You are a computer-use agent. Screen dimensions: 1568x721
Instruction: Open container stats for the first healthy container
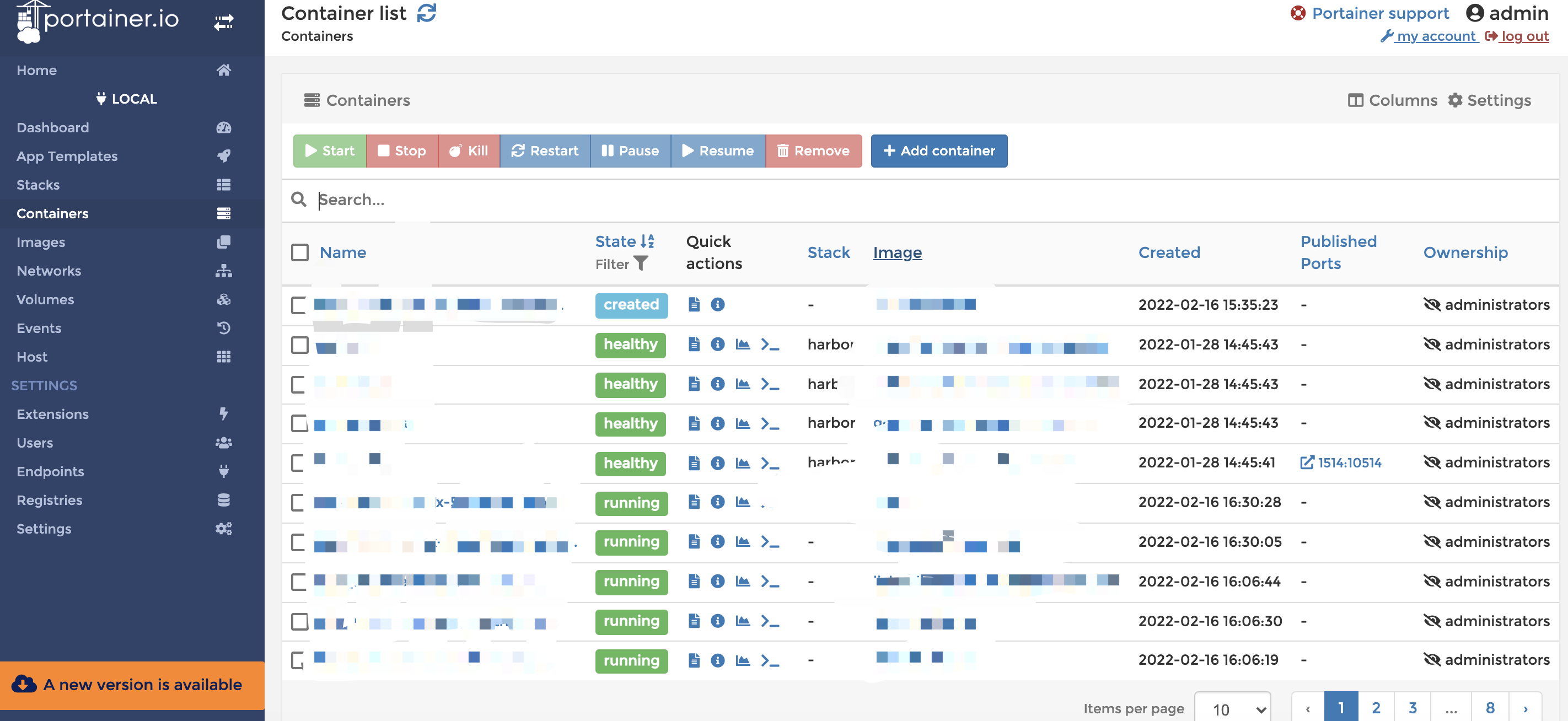click(x=743, y=345)
